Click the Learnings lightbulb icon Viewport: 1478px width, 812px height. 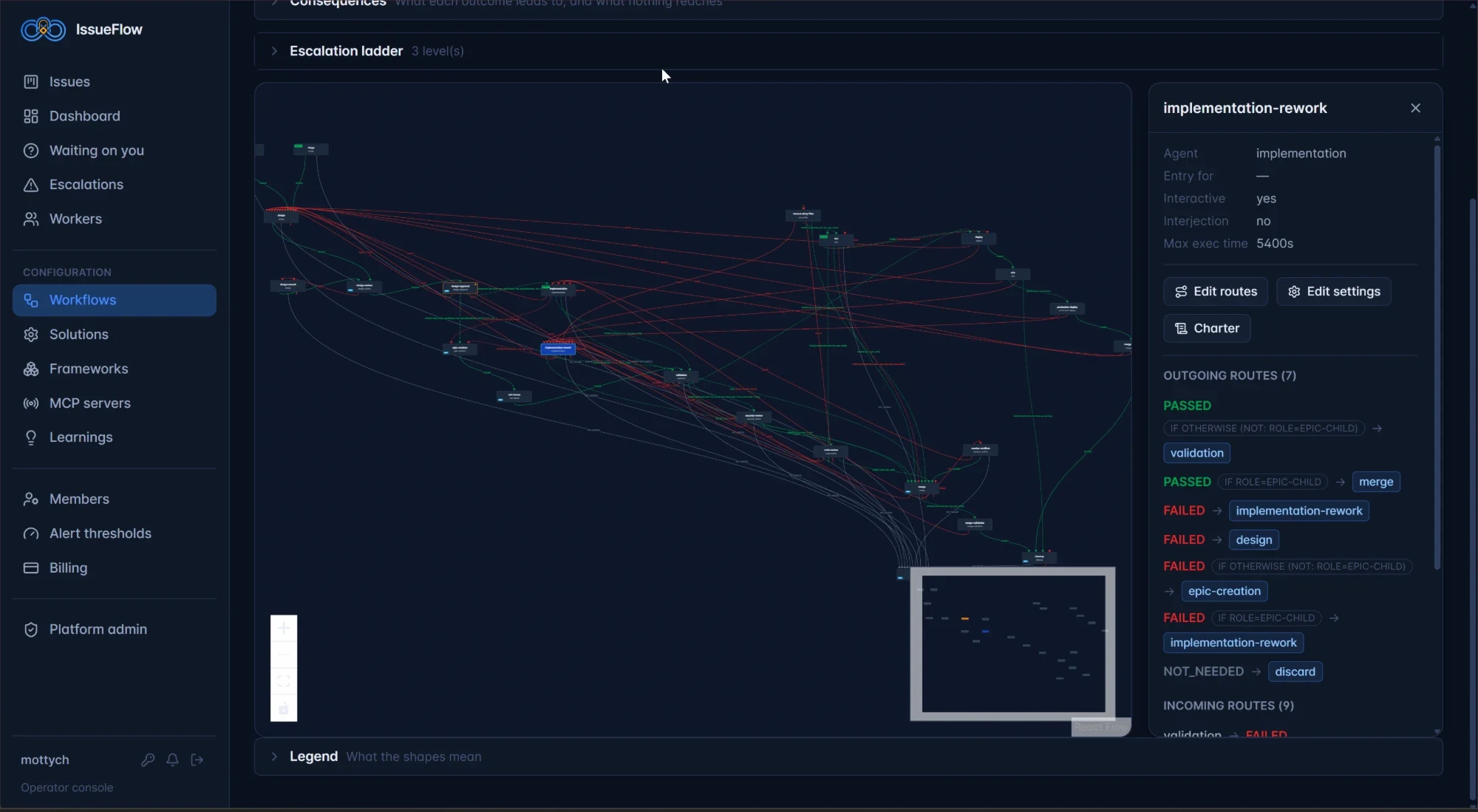pyautogui.click(x=31, y=438)
